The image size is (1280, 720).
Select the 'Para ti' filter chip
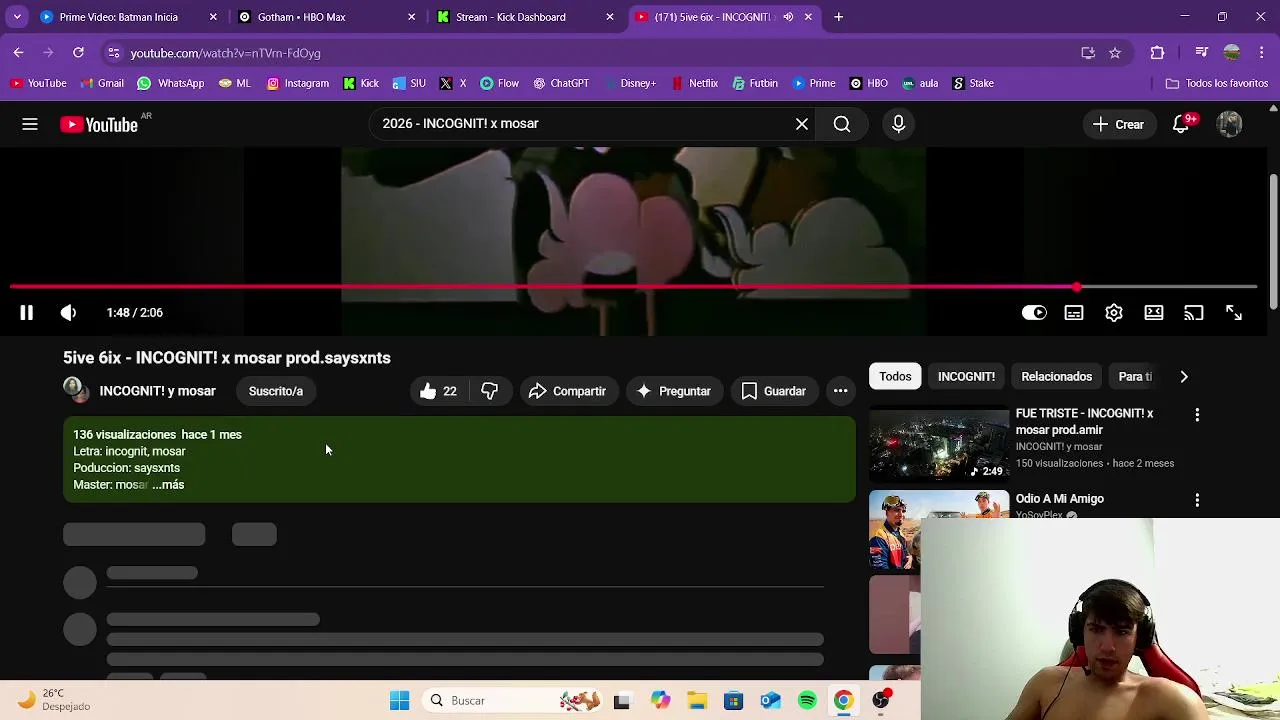[x=1135, y=377]
